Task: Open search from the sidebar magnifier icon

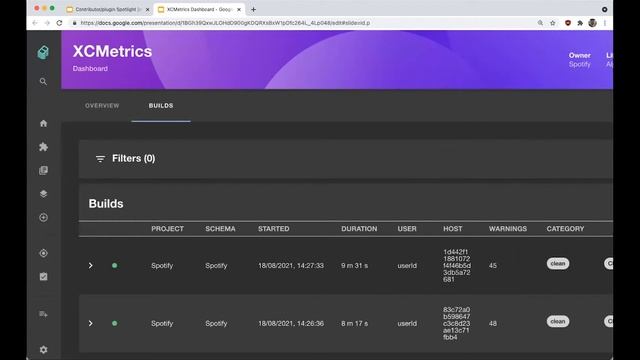Action: click(x=43, y=82)
